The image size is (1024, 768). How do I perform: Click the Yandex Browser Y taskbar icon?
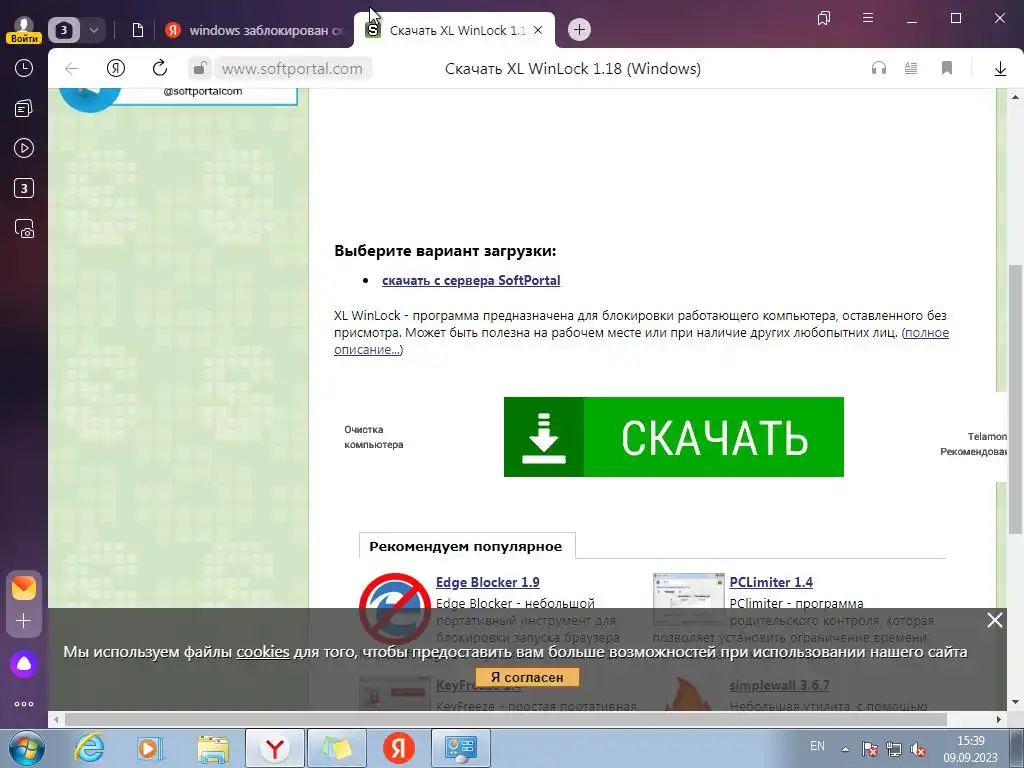[275, 748]
